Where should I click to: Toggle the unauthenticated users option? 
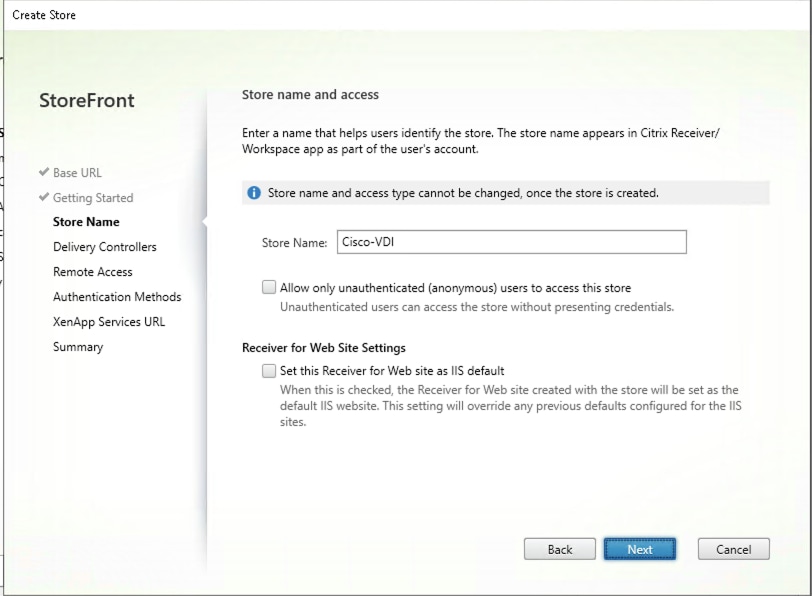[268, 287]
